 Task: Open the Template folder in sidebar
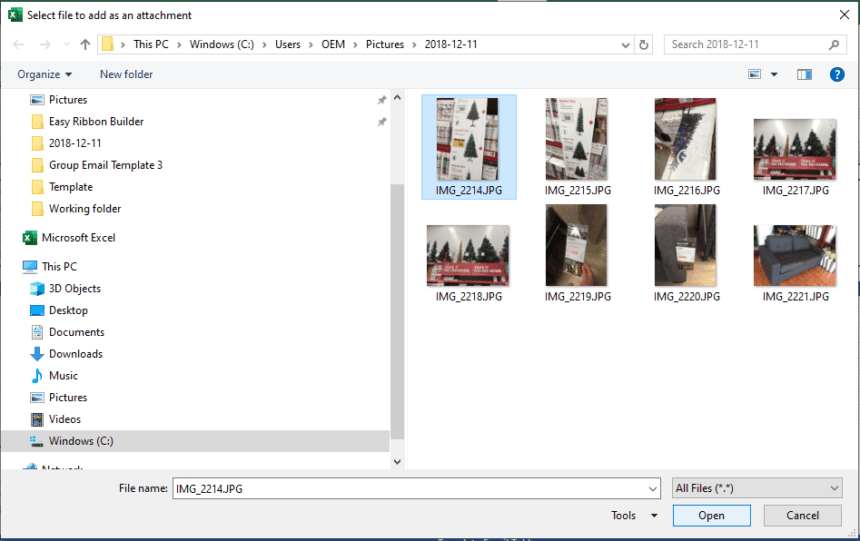[x=70, y=187]
